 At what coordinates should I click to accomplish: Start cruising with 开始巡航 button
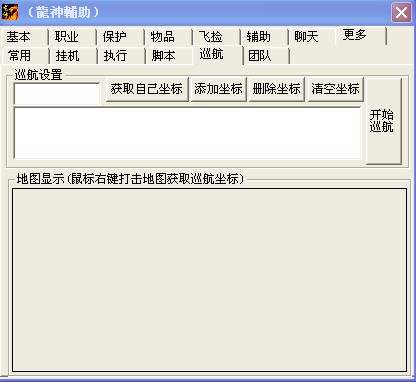384,121
